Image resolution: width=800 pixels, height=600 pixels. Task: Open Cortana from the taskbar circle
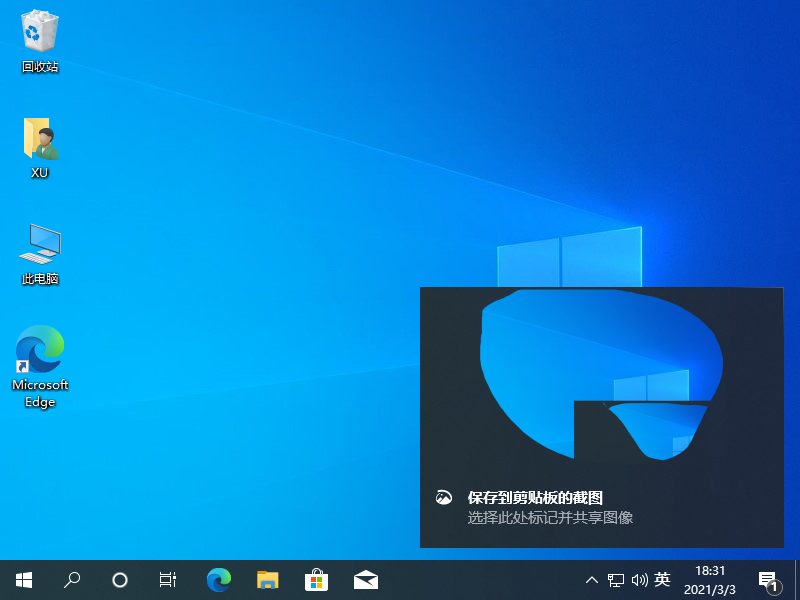coord(120,579)
